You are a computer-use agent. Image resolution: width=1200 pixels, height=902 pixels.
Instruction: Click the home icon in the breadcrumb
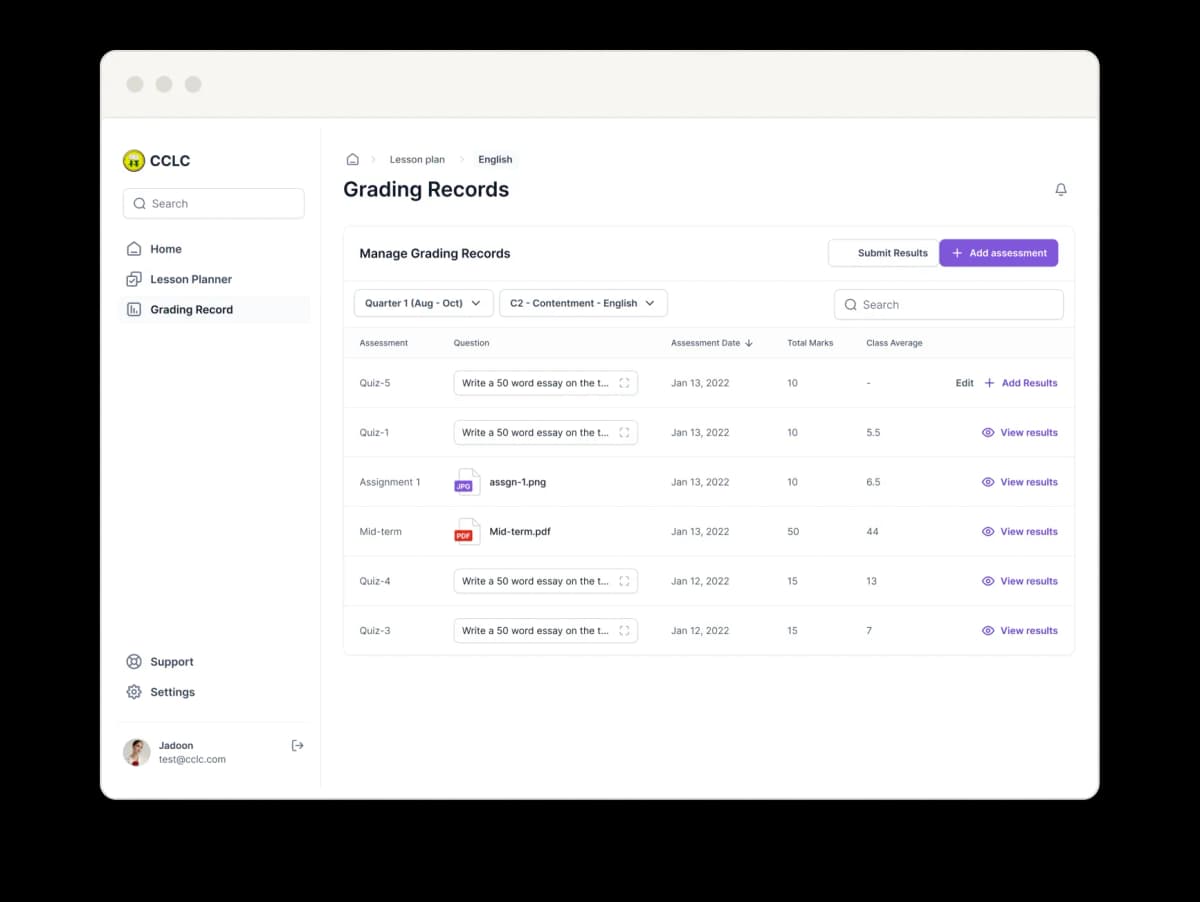pos(352,159)
